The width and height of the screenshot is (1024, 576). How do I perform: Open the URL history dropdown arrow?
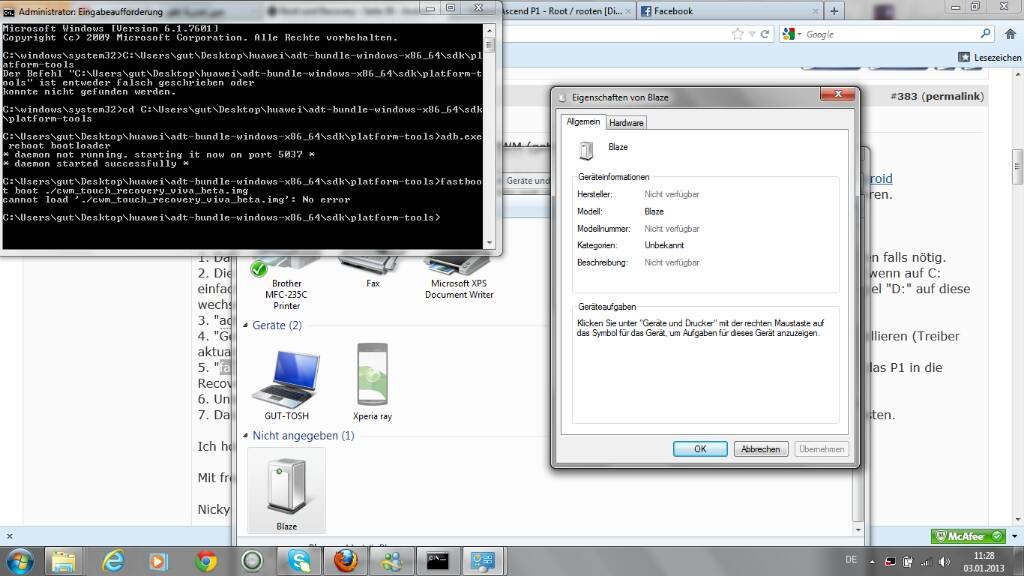click(752, 34)
